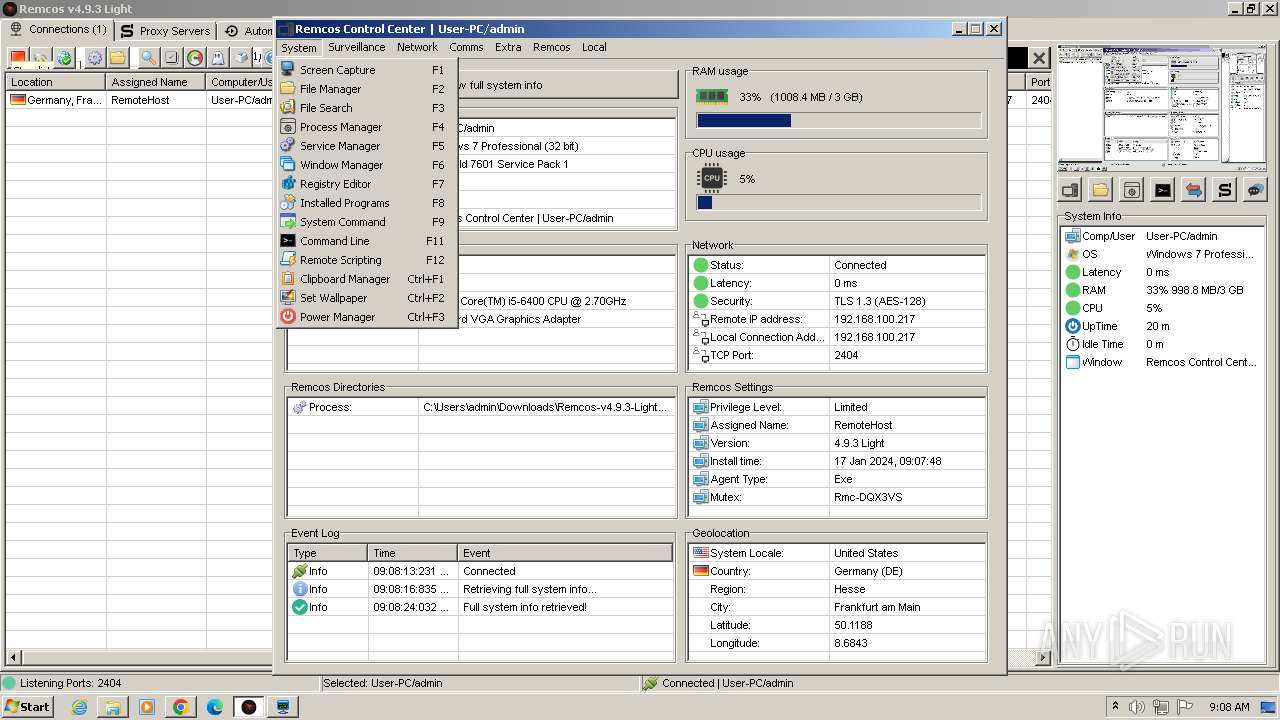This screenshot has height=720, width=1280.
Task: Click the 'Retrieving full system info...' log entry
Action: (x=481, y=589)
